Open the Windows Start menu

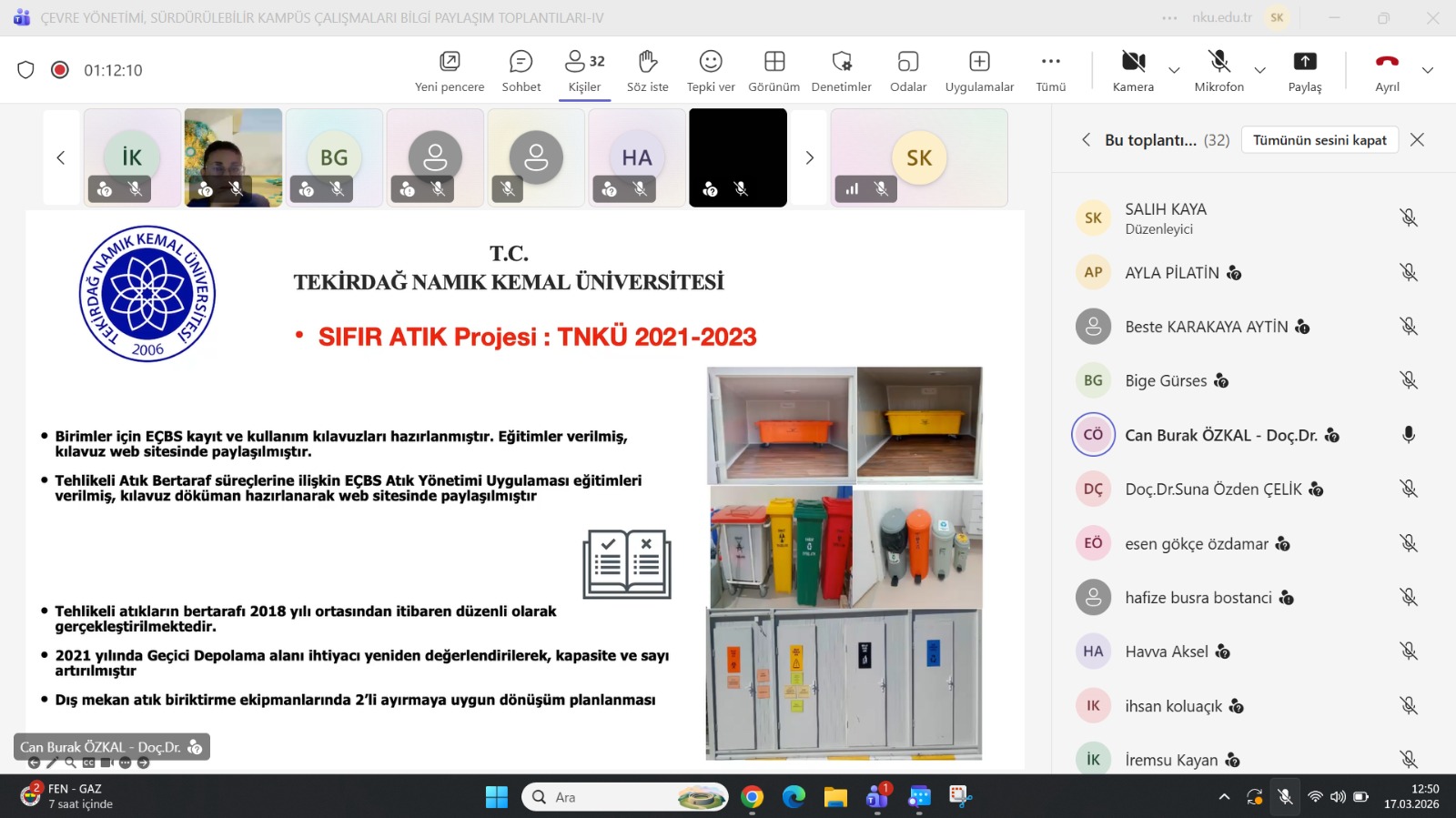click(x=497, y=797)
